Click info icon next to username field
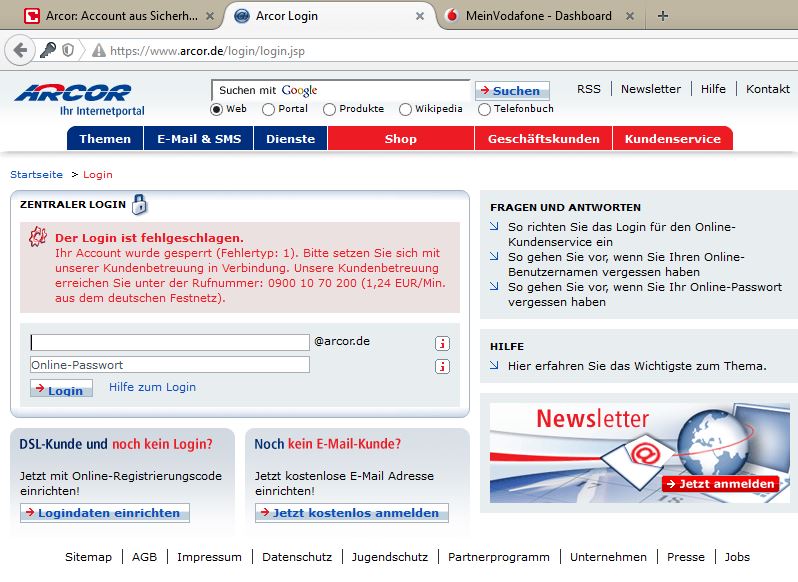This screenshot has width=798, height=582. pyautogui.click(x=442, y=344)
